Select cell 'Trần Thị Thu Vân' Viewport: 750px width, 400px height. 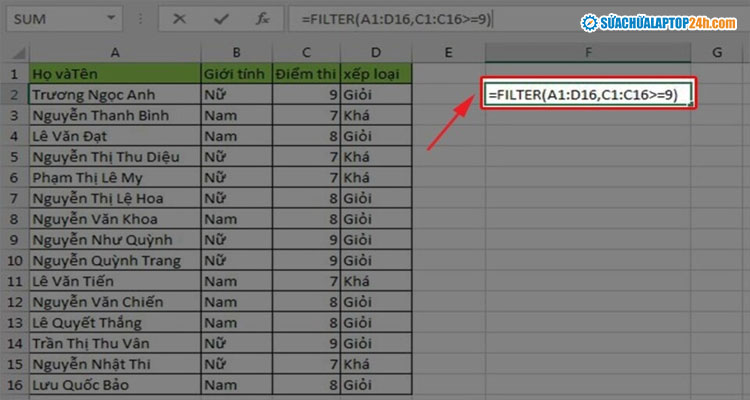[x=115, y=343]
